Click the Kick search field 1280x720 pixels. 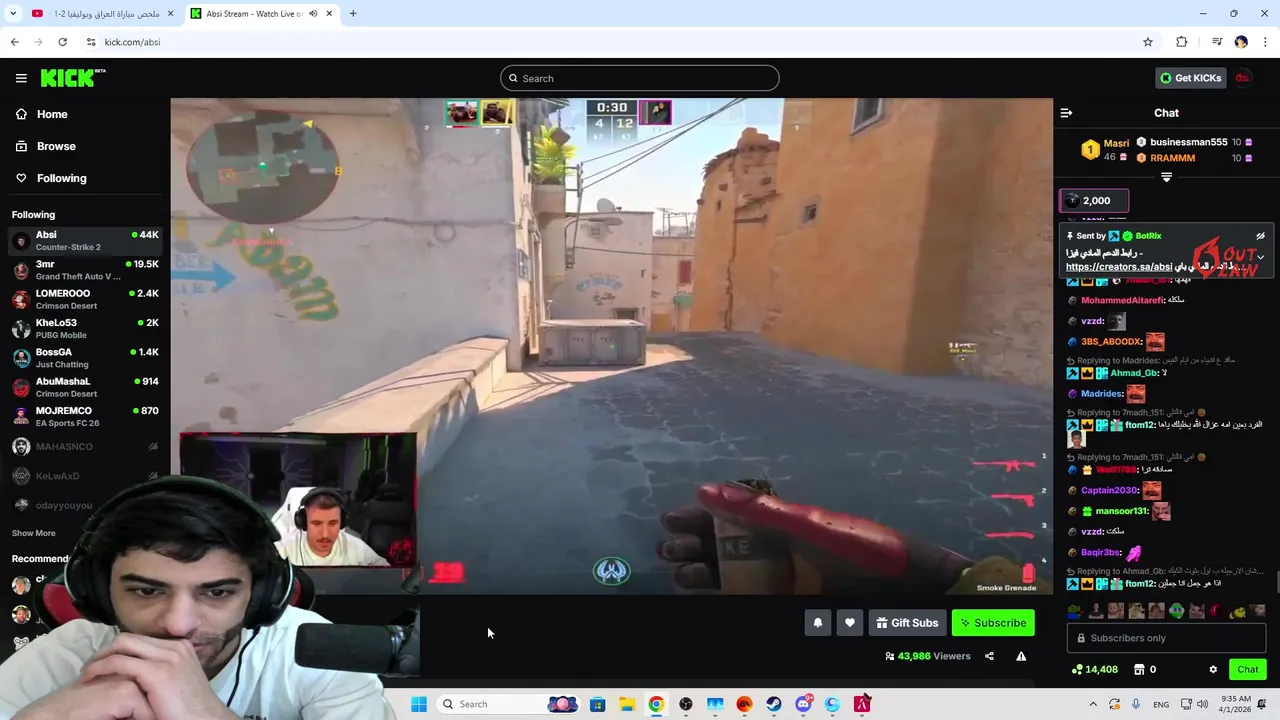pyautogui.click(x=640, y=78)
